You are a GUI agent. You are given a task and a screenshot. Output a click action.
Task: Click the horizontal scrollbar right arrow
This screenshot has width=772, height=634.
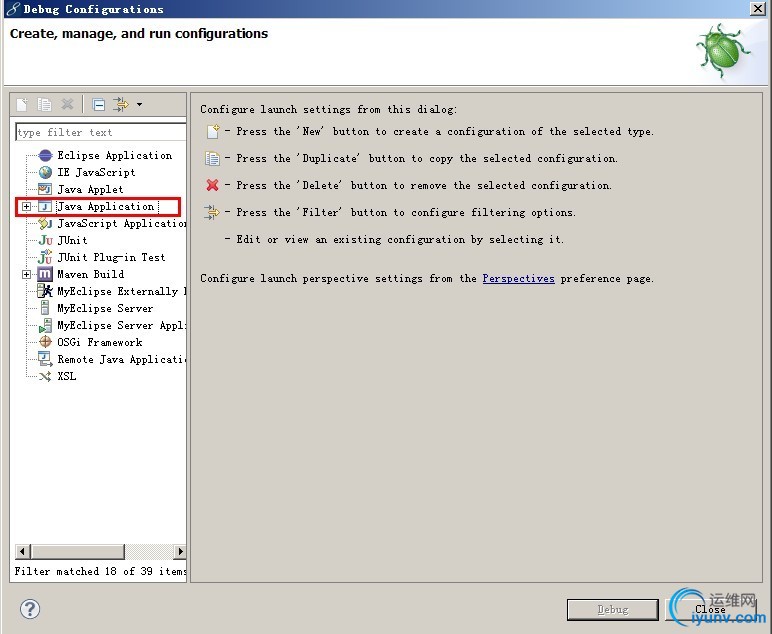pos(180,551)
